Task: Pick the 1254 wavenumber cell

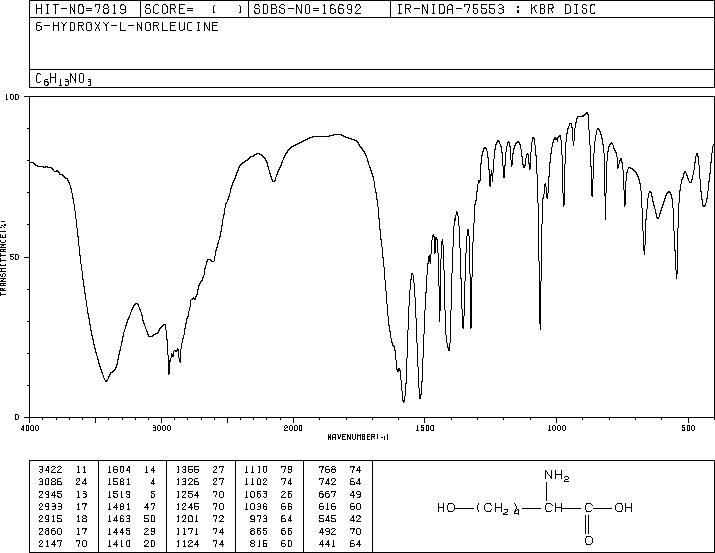Action: 187,494
